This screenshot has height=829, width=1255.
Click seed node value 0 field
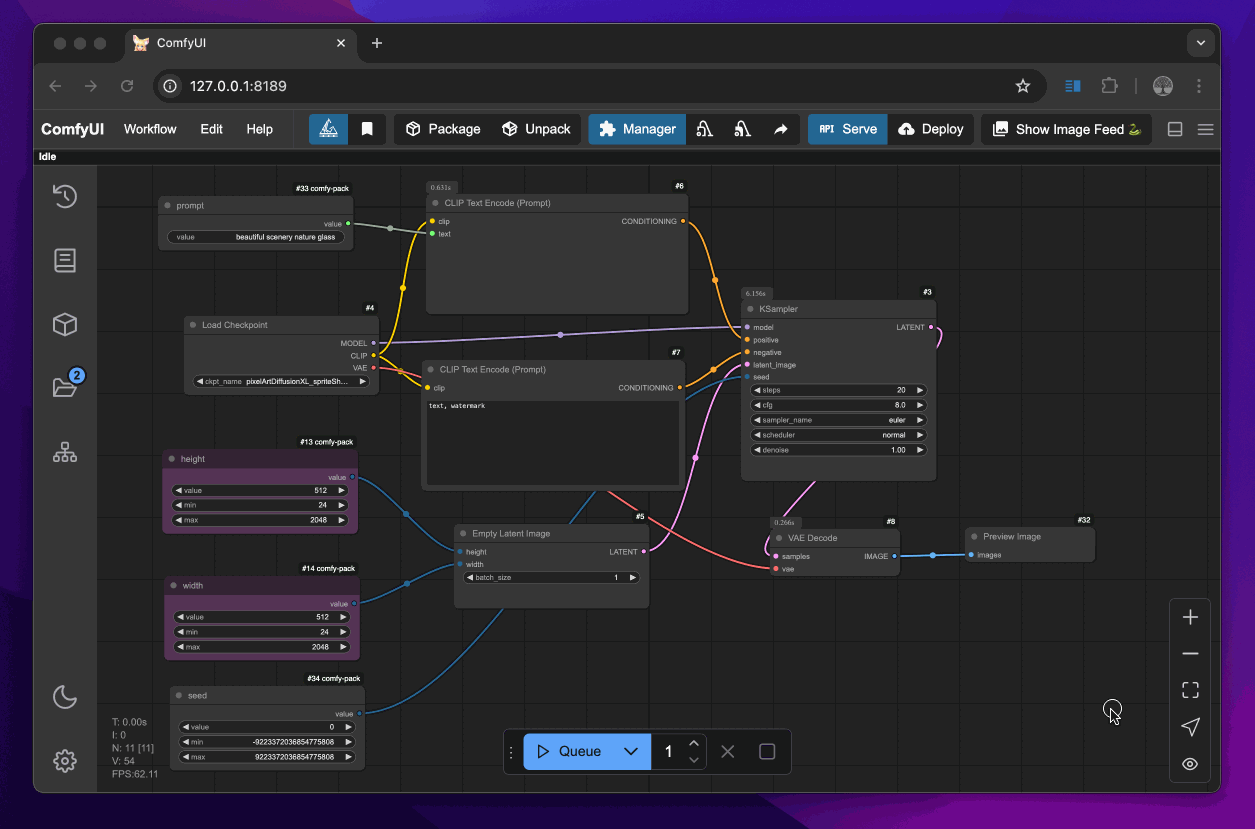coord(268,727)
